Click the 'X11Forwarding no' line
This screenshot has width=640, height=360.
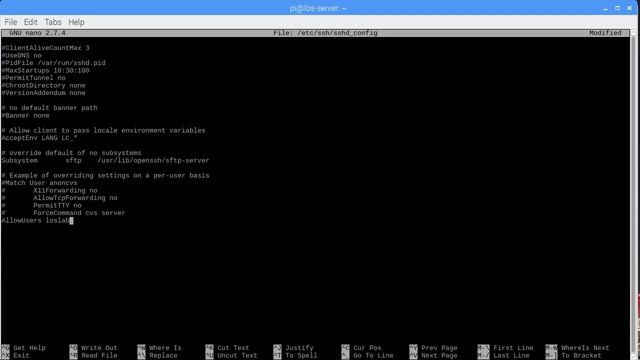coord(49,191)
